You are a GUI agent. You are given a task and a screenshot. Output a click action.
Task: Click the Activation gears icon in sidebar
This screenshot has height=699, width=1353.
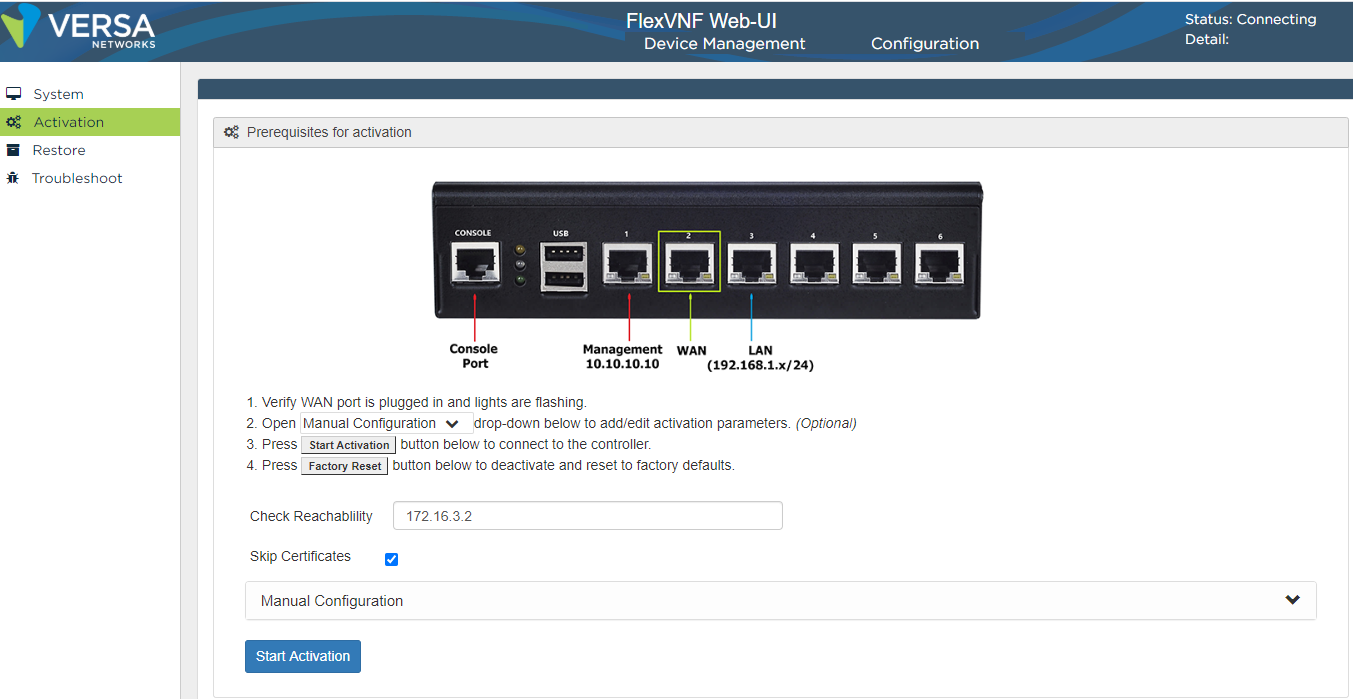pos(13,122)
